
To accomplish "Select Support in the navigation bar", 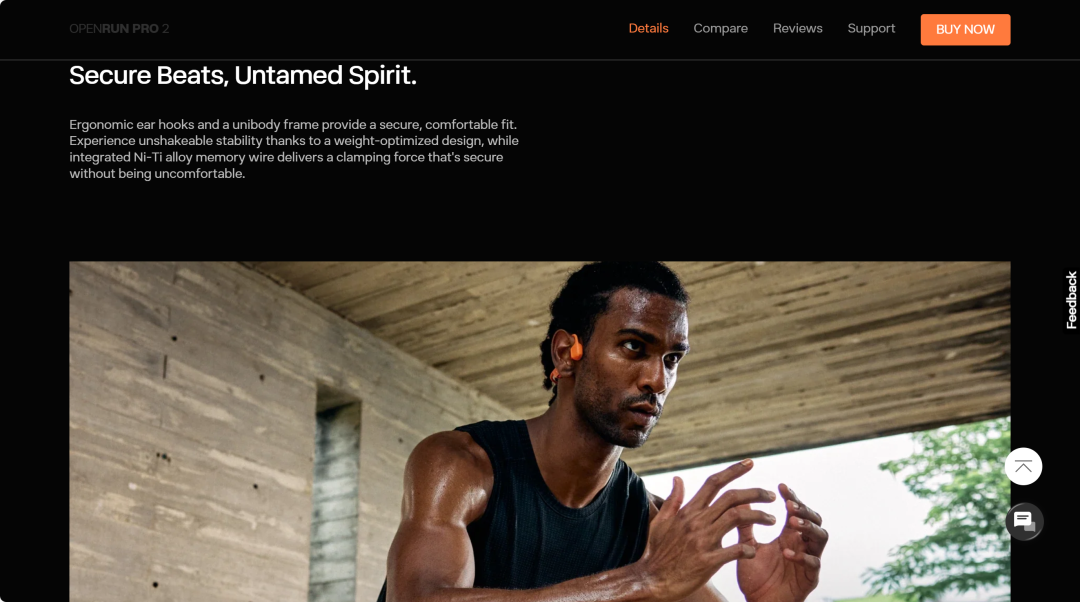I will [871, 29].
